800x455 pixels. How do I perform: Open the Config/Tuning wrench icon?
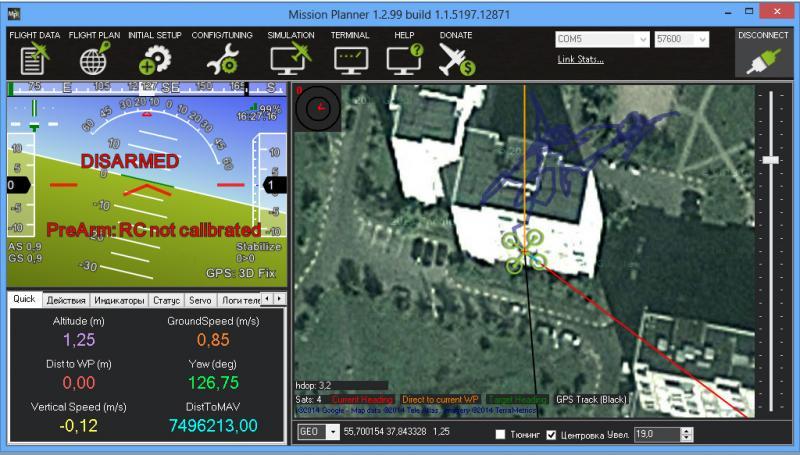221,57
